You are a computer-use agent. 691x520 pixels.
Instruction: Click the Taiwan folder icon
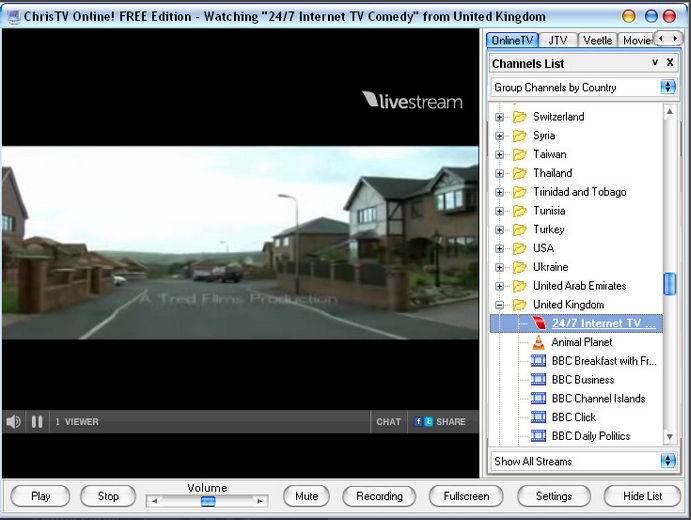pos(520,154)
